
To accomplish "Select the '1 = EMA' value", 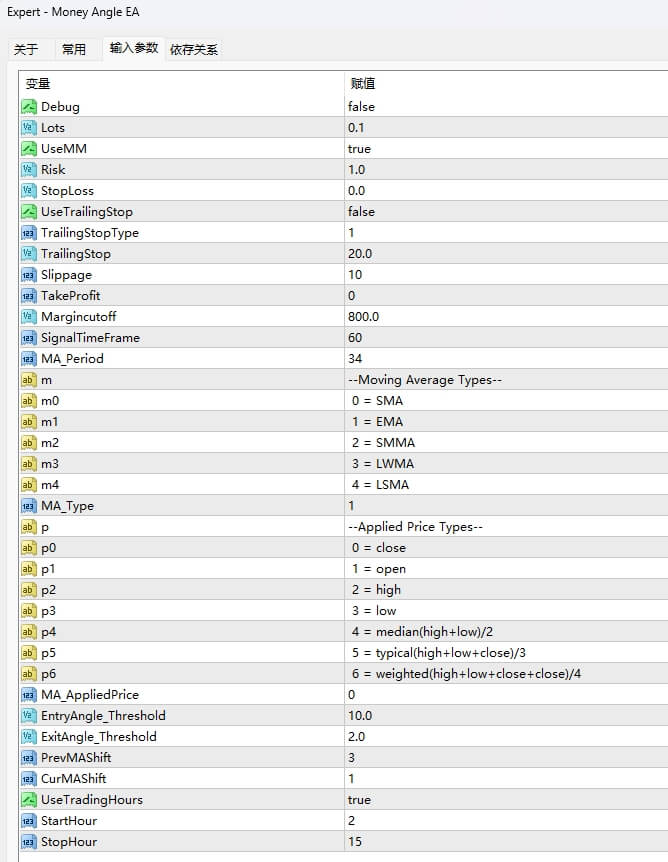I will (x=377, y=422).
